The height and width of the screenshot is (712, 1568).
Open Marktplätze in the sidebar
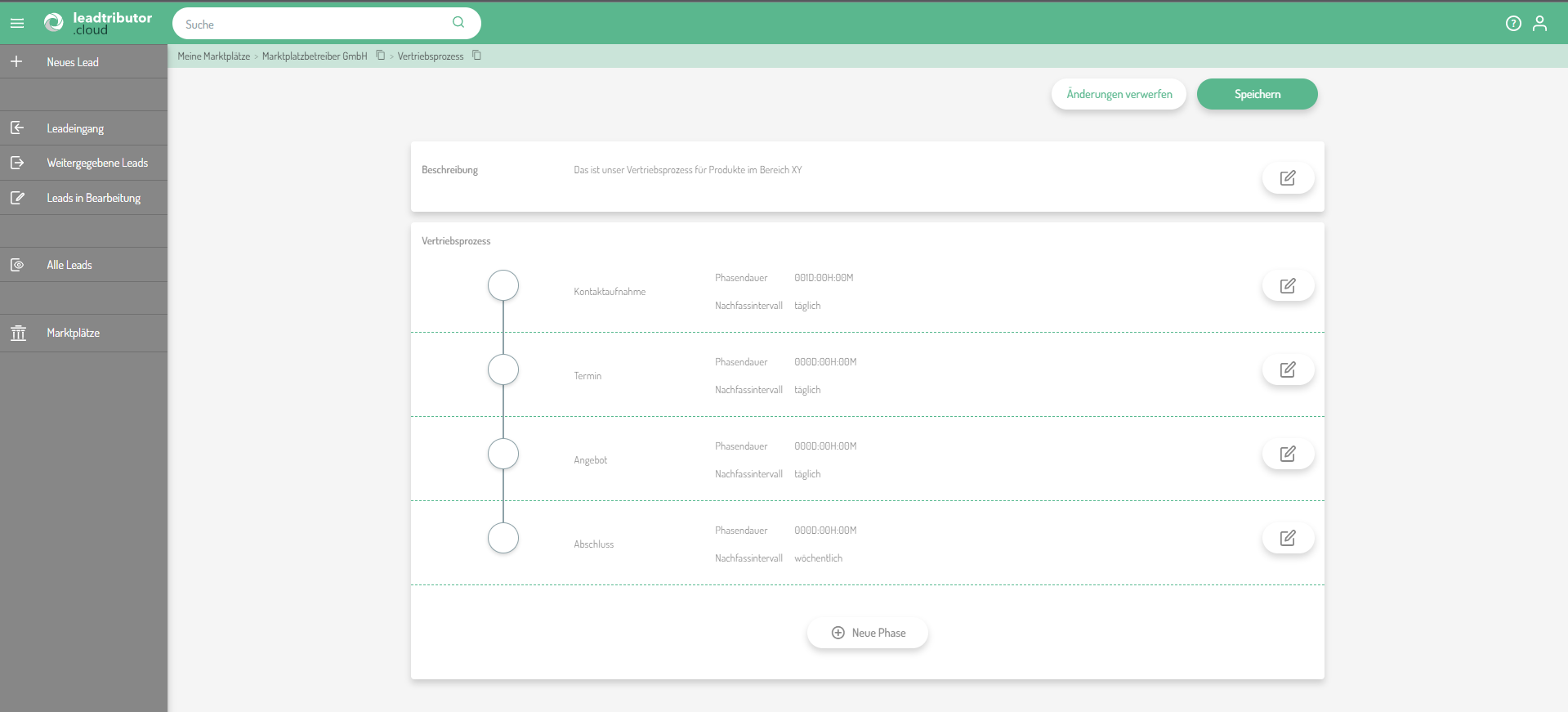(74, 333)
